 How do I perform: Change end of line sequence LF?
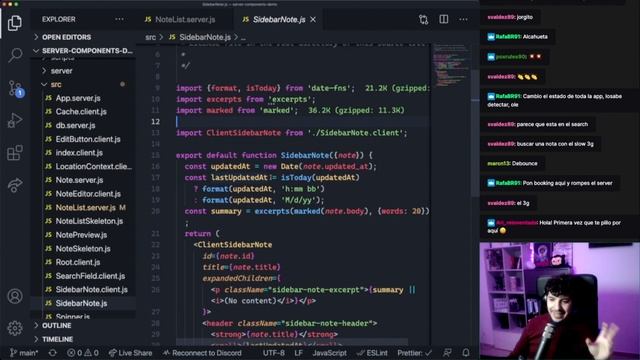(x=298, y=353)
